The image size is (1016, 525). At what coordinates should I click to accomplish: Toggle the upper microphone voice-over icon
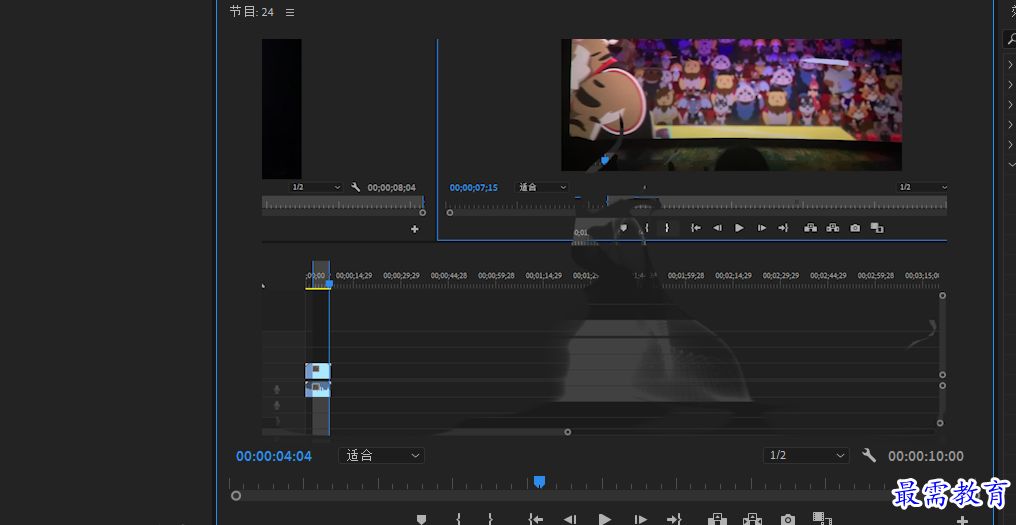coord(277,390)
